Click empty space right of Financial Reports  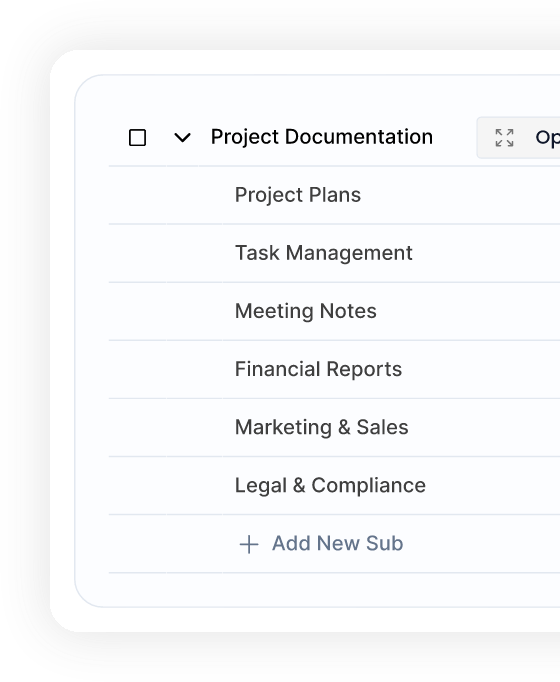point(481,369)
